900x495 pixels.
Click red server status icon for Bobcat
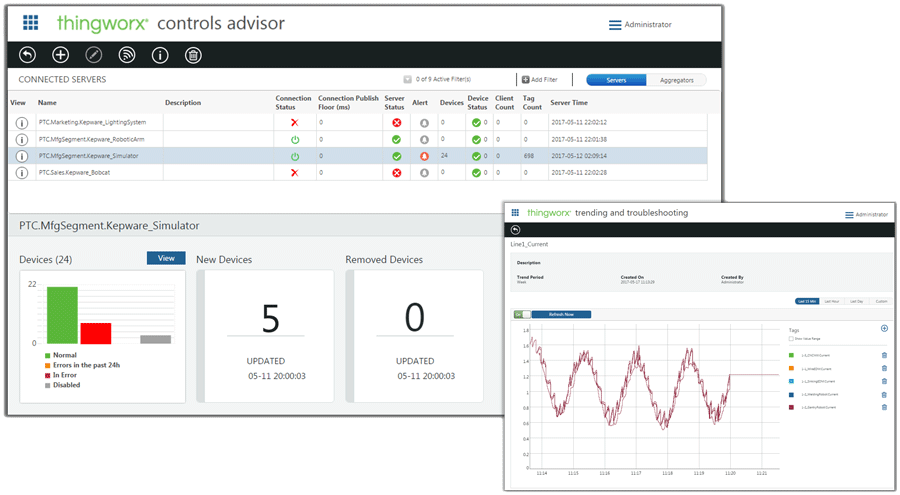point(396,173)
